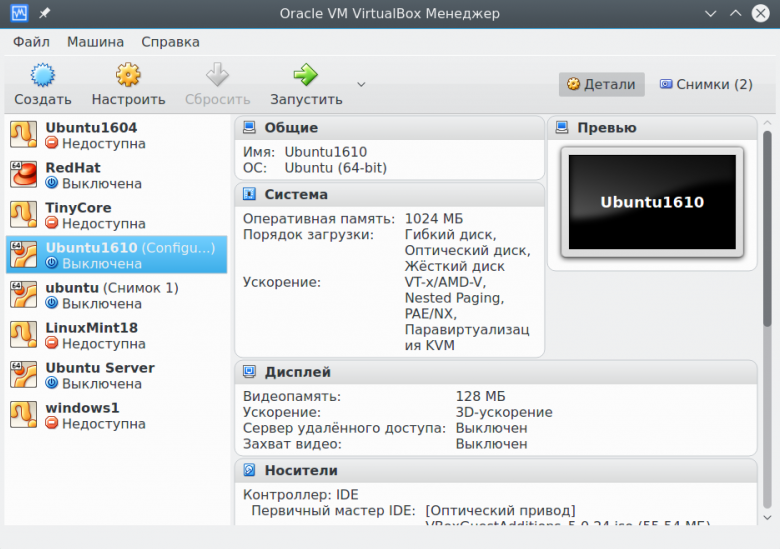The width and height of the screenshot is (780, 549).
Task: Start the VM with Запустить arrow icon
Action: tap(305, 75)
